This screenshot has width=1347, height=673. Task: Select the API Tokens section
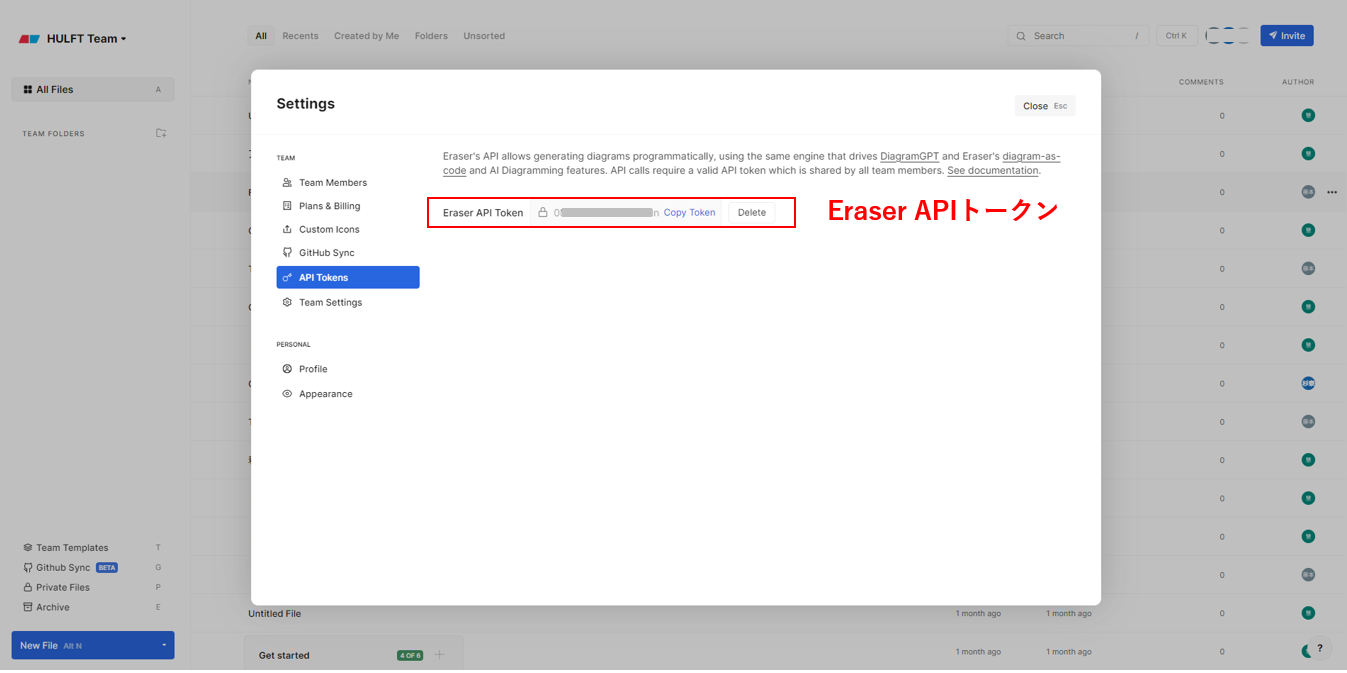click(347, 277)
